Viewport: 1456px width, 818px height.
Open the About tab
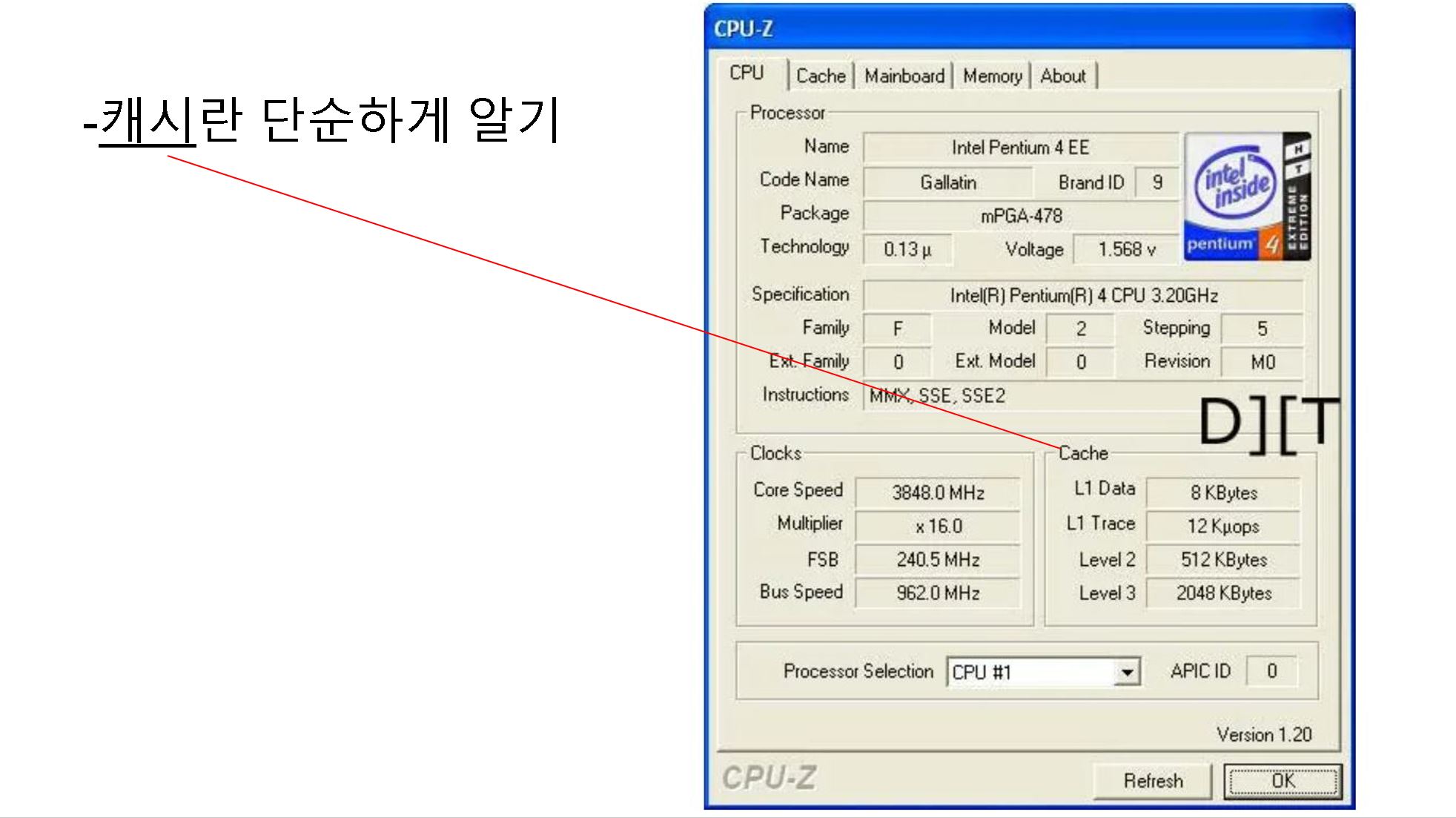pos(1062,76)
